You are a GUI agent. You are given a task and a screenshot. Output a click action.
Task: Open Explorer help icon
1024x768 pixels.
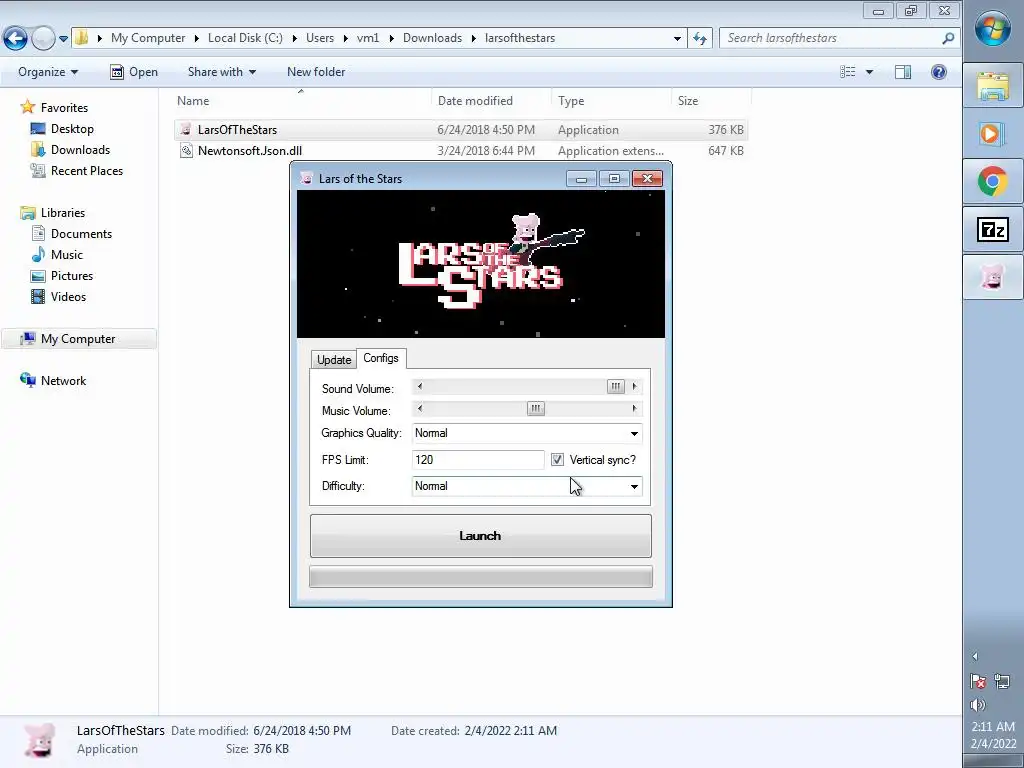point(938,72)
